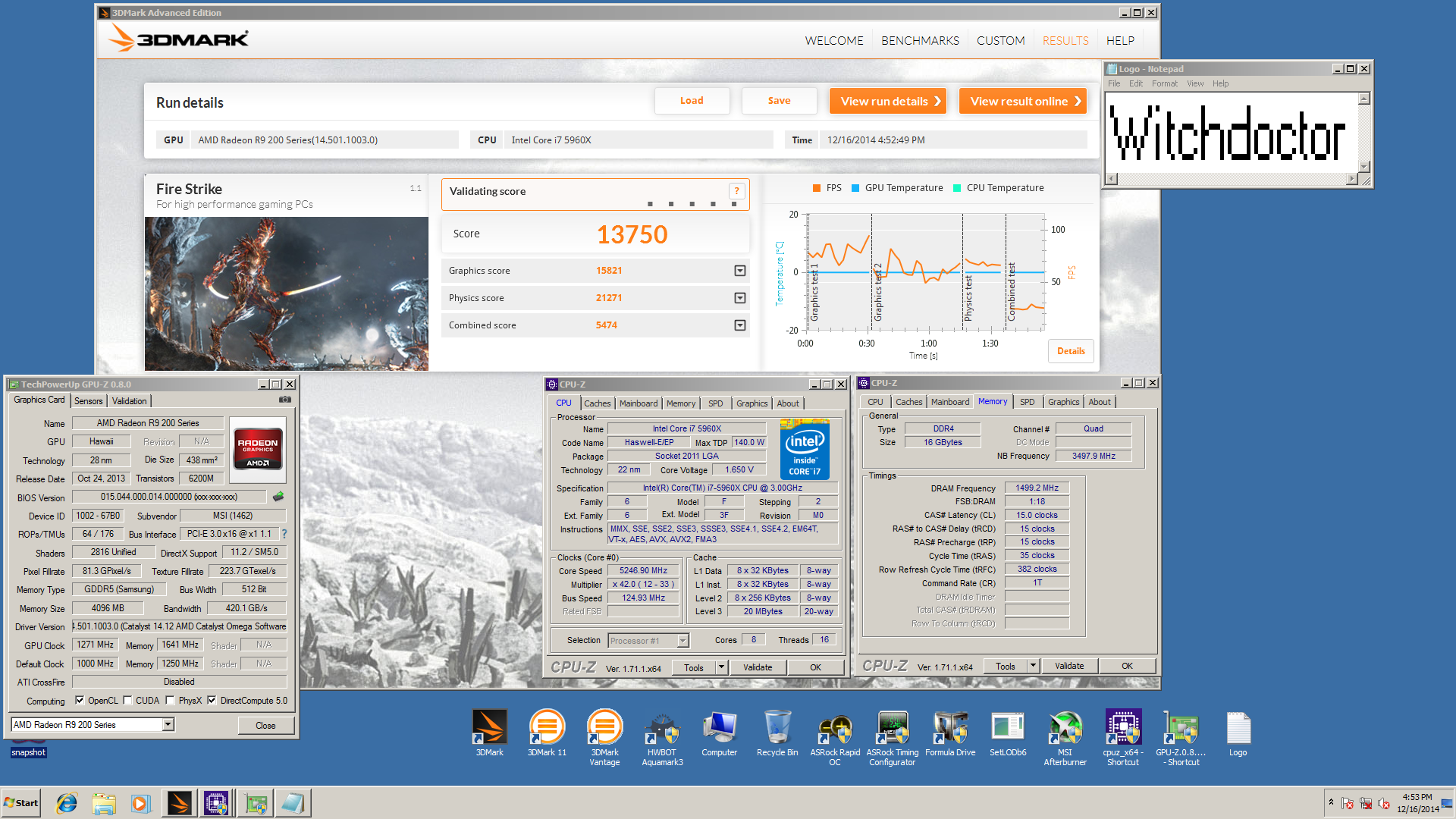Toggle the OpenCL checkbox in GPU-Z
This screenshot has height=819, width=1456.
(80, 700)
